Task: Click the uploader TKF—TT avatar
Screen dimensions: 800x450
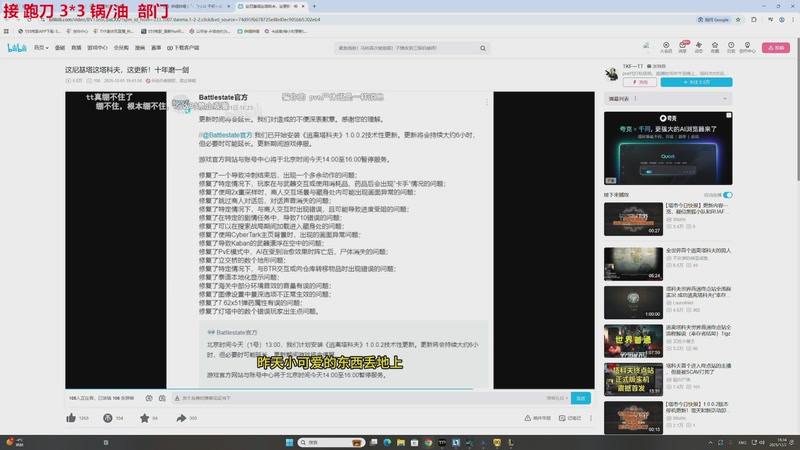Action: point(612,74)
